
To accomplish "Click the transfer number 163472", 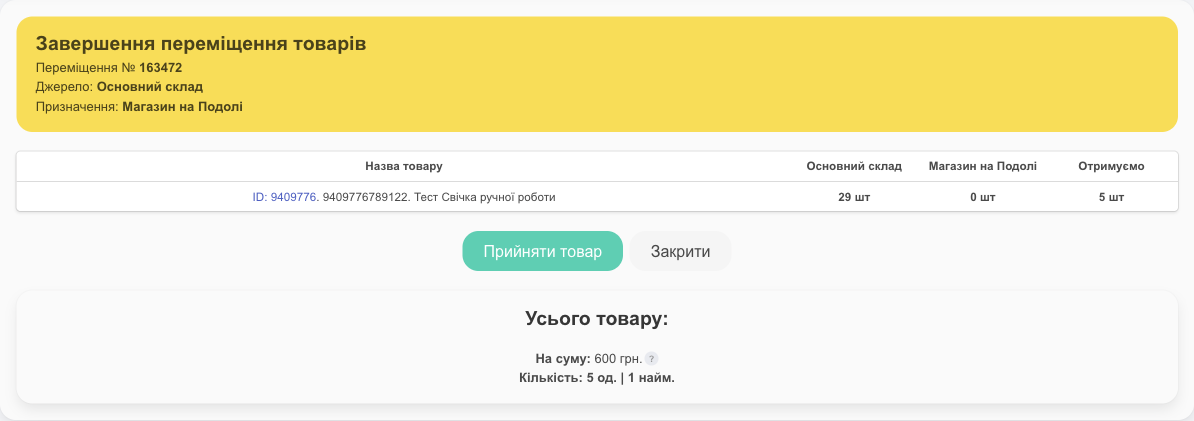I will click(x=161, y=67).
